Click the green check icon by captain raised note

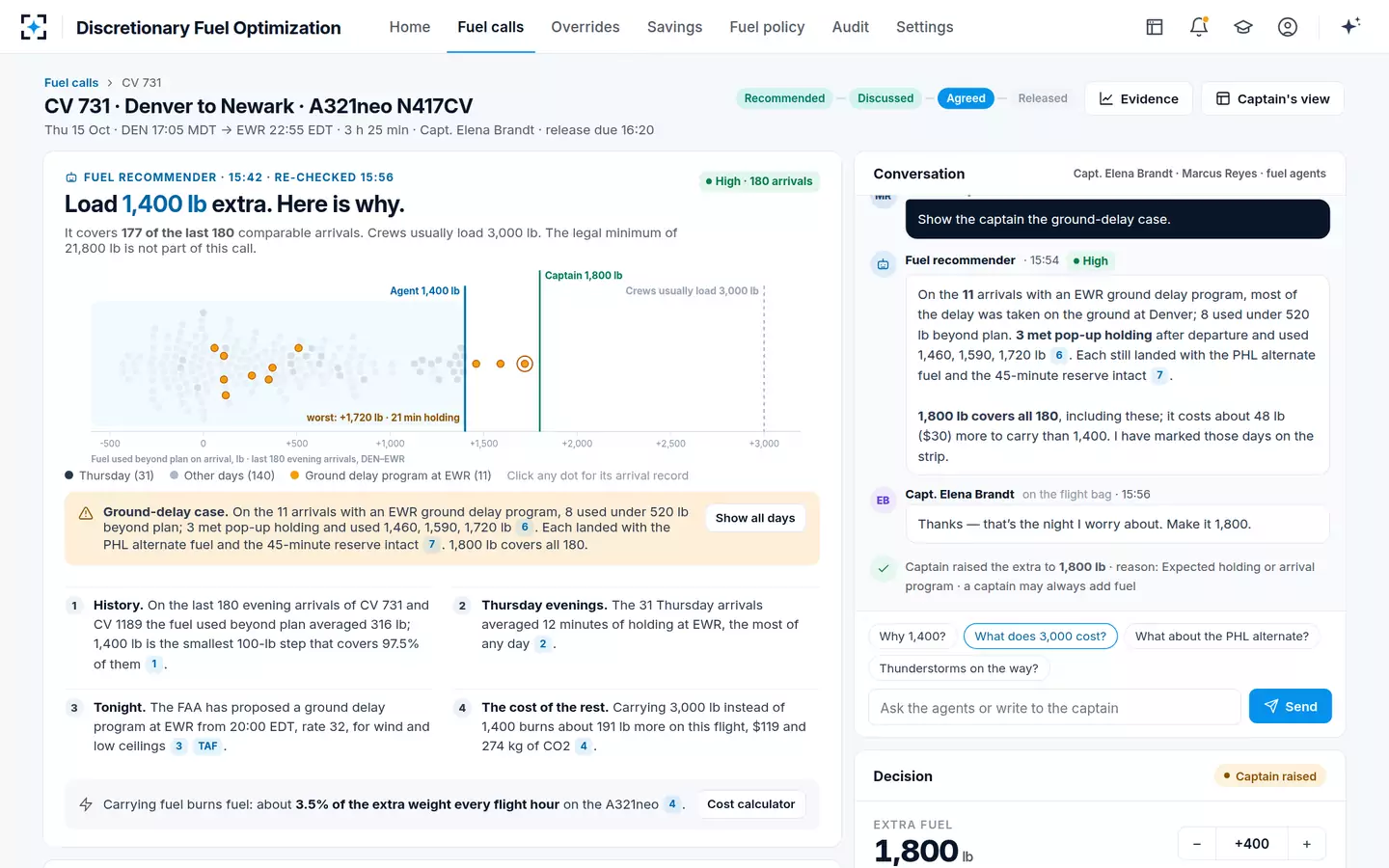tap(883, 569)
